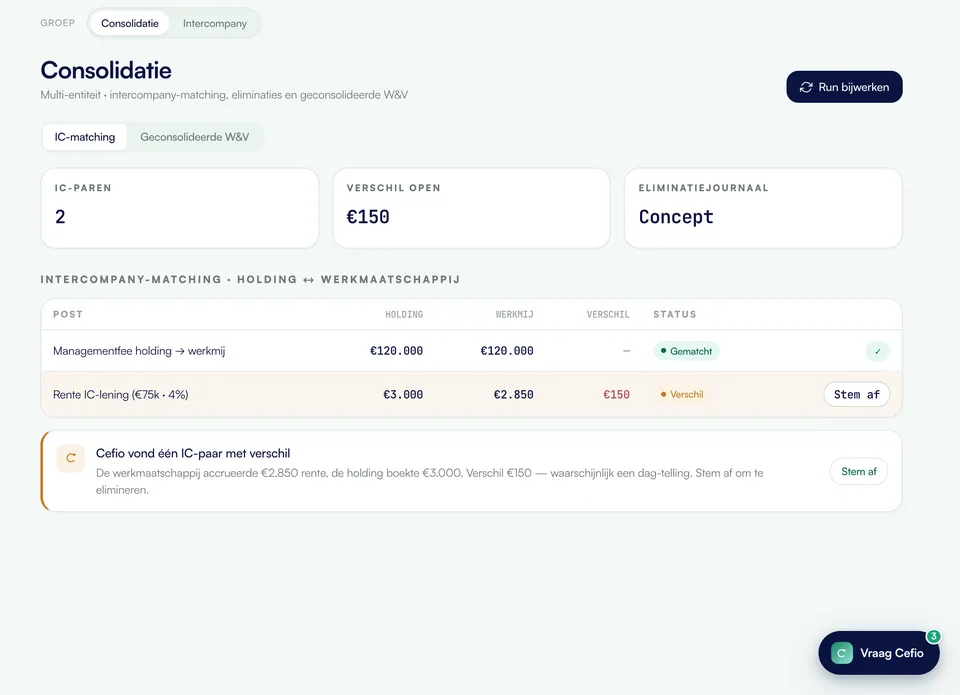The height and width of the screenshot is (695, 960).
Task: Switch to the Intercompany tab
Action: pos(215,23)
